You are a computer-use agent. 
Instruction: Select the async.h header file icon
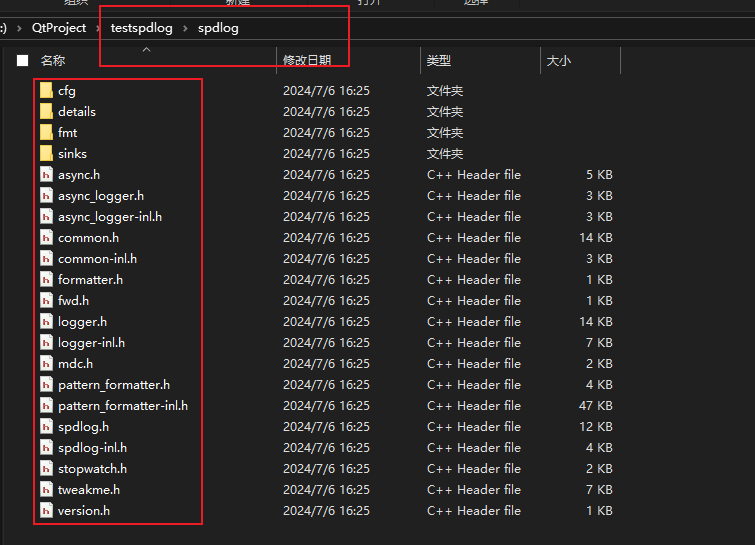(46, 175)
